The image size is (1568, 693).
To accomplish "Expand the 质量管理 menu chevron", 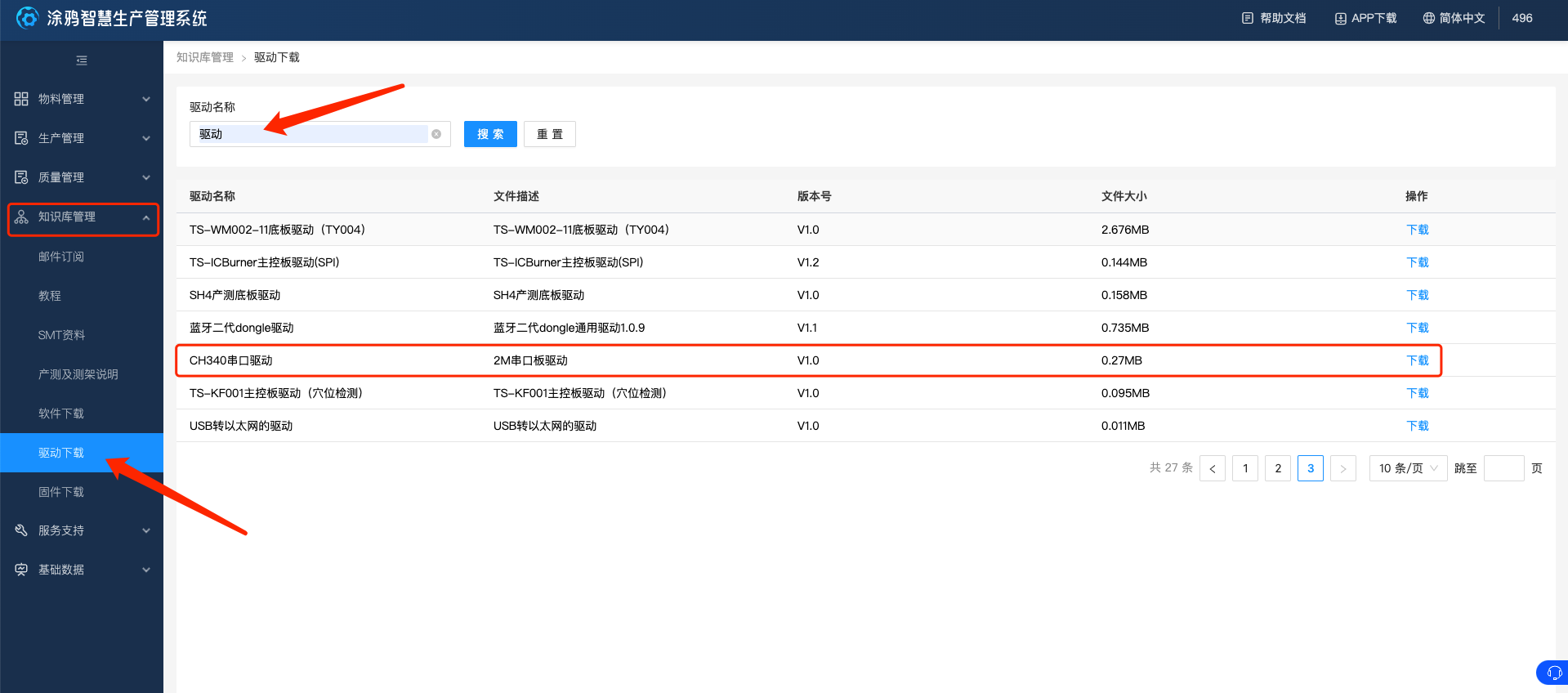I will click(x=146, y=177).
